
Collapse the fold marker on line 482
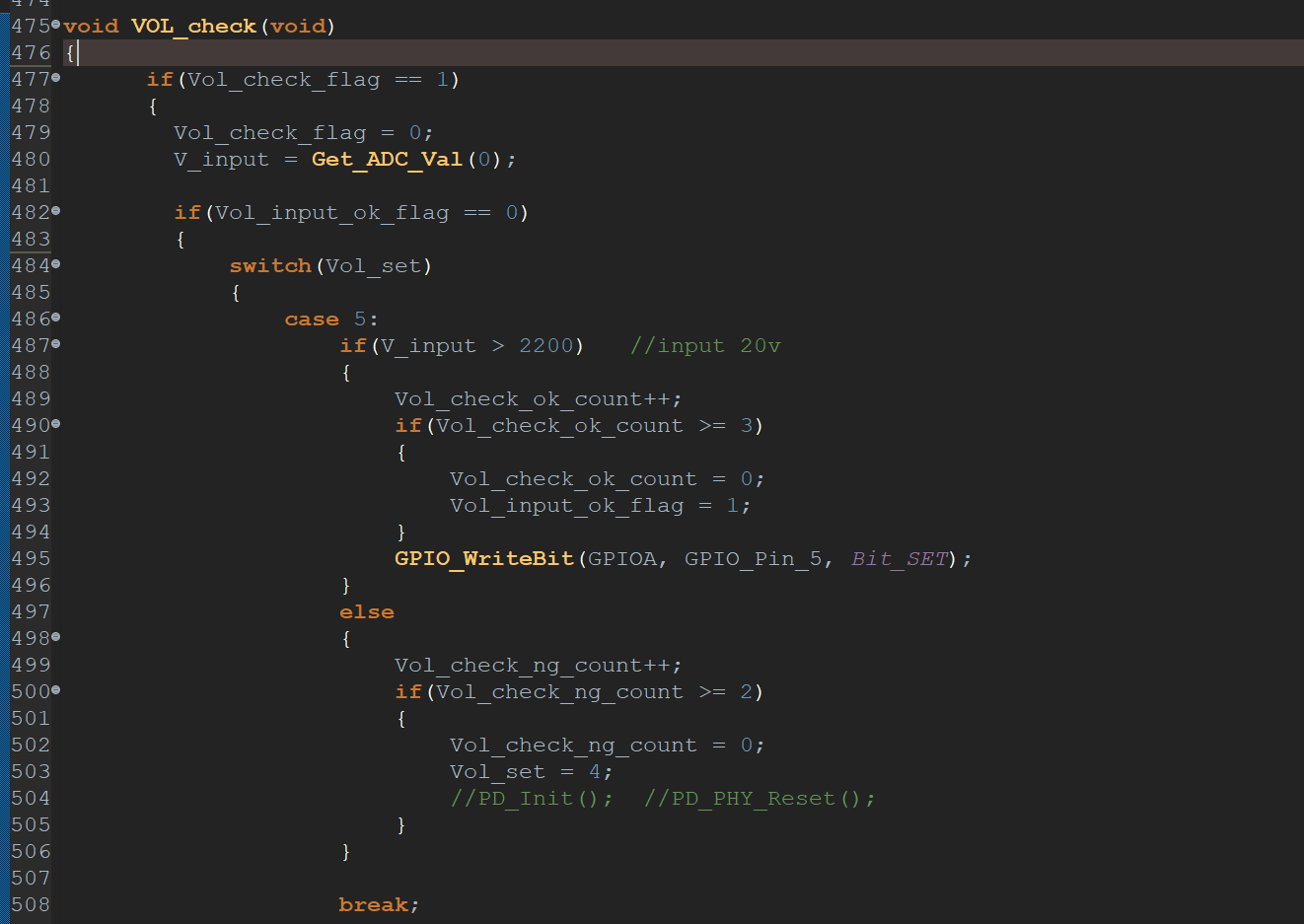point(55,210)
